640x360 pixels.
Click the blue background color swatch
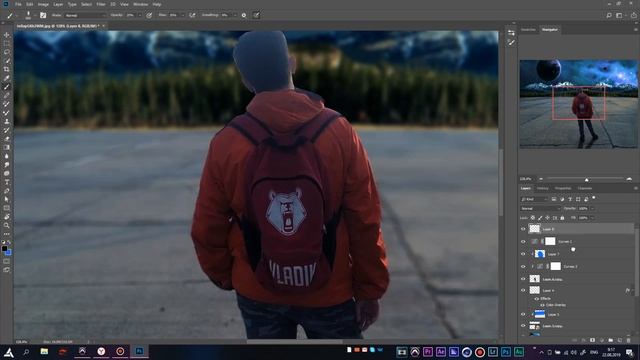pos(8,252)
